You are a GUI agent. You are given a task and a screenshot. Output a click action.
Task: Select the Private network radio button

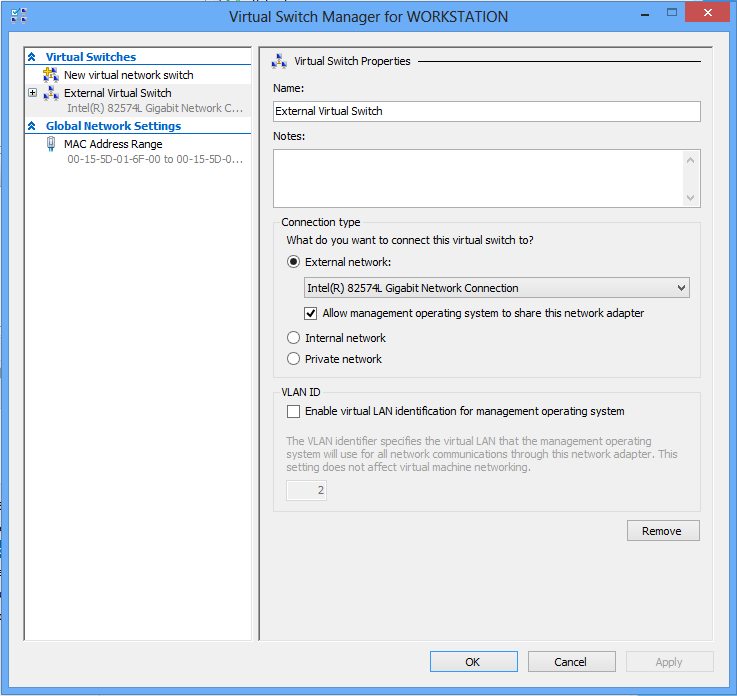pos(293,359)
